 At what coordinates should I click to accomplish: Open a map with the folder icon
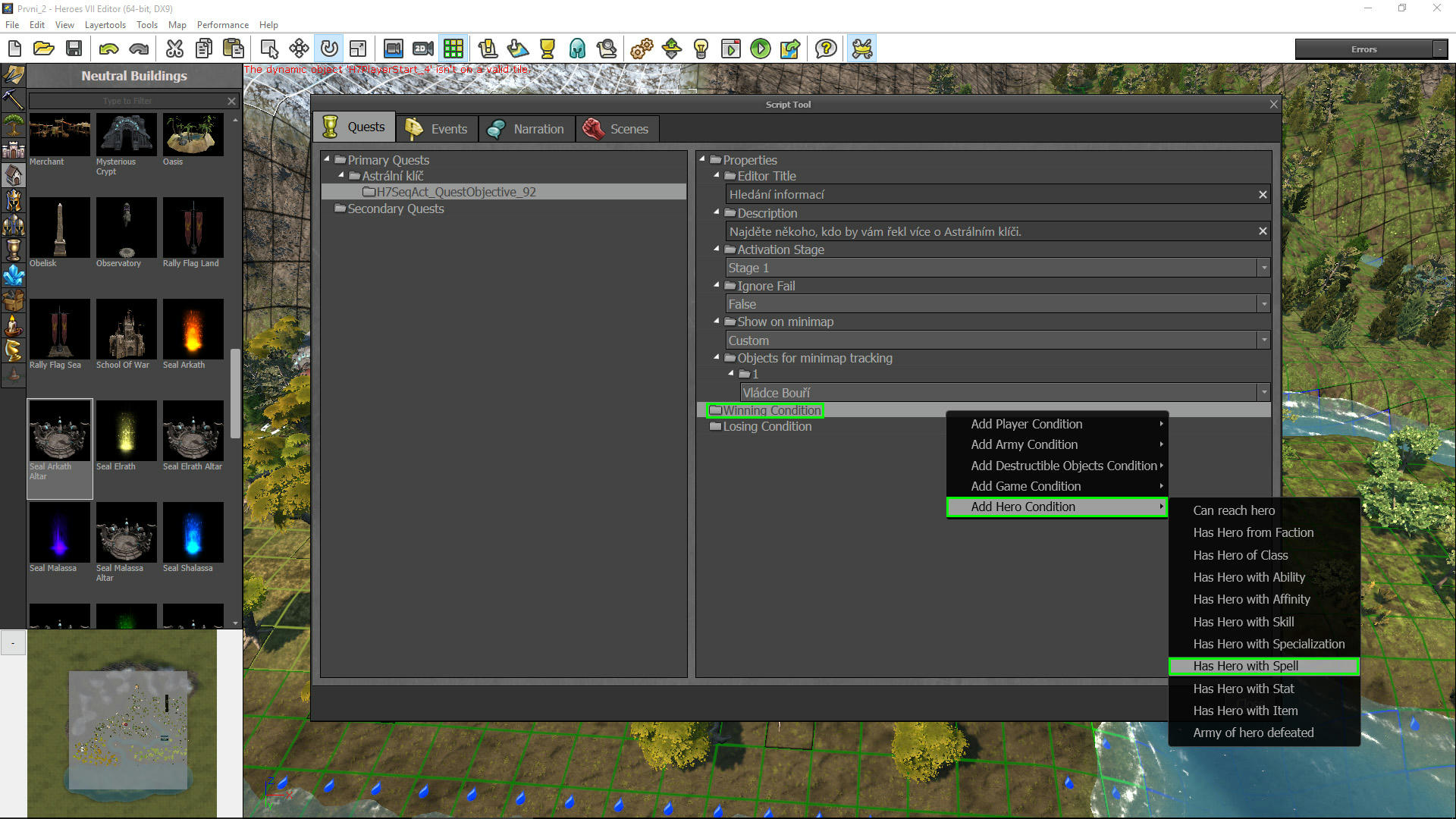[x=44, y=49]
